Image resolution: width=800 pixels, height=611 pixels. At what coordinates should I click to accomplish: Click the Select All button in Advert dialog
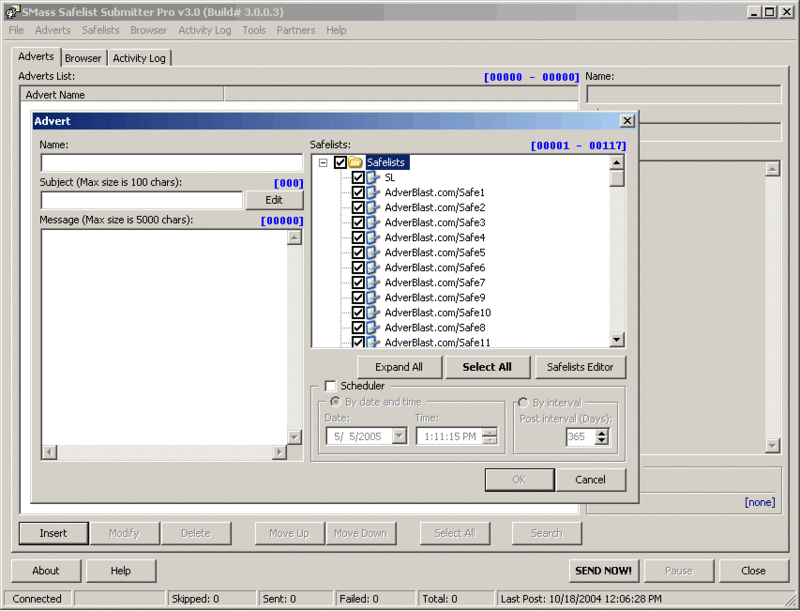[487, 367]
